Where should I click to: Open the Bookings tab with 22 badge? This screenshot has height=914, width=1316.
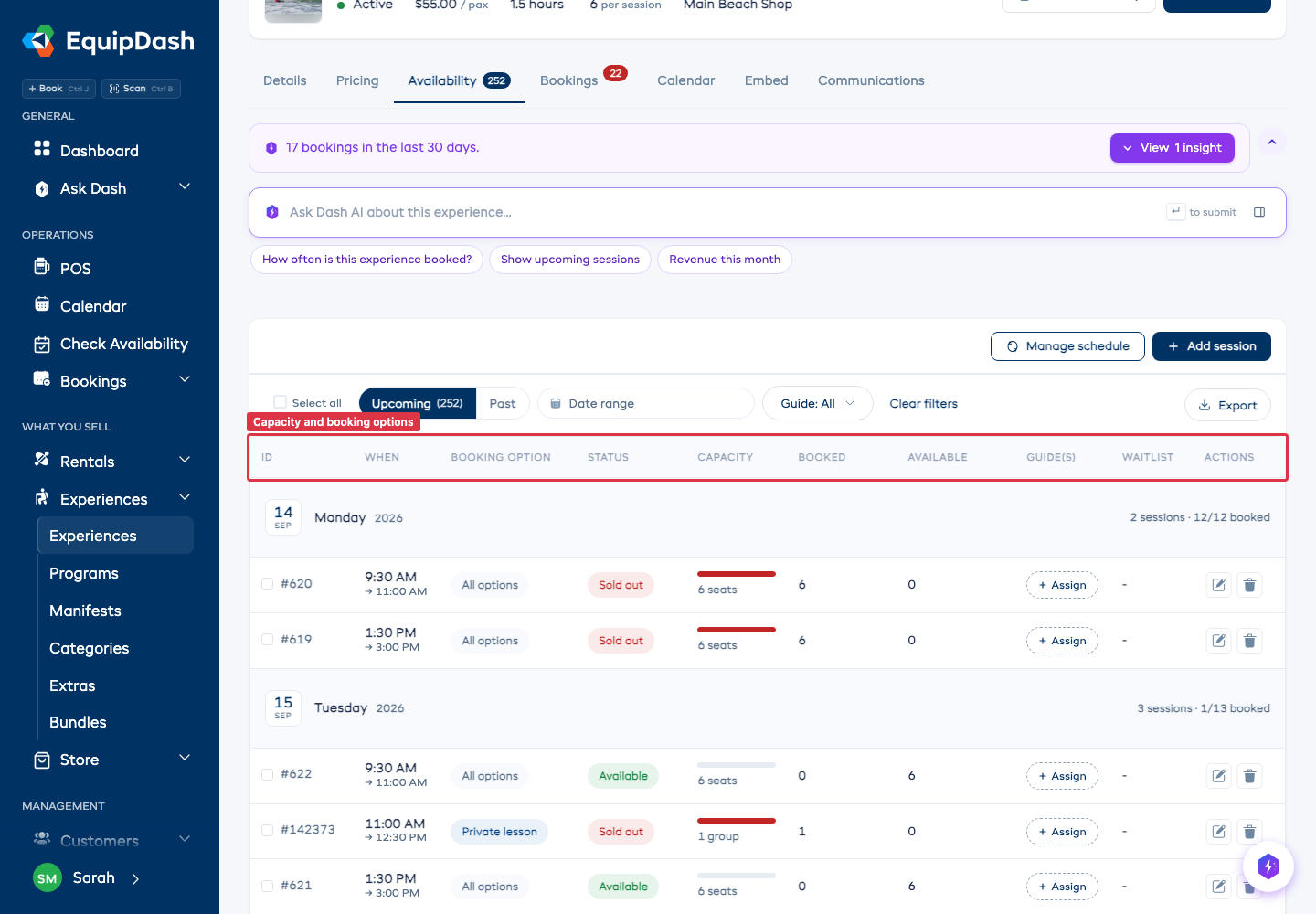click(583, 80)
